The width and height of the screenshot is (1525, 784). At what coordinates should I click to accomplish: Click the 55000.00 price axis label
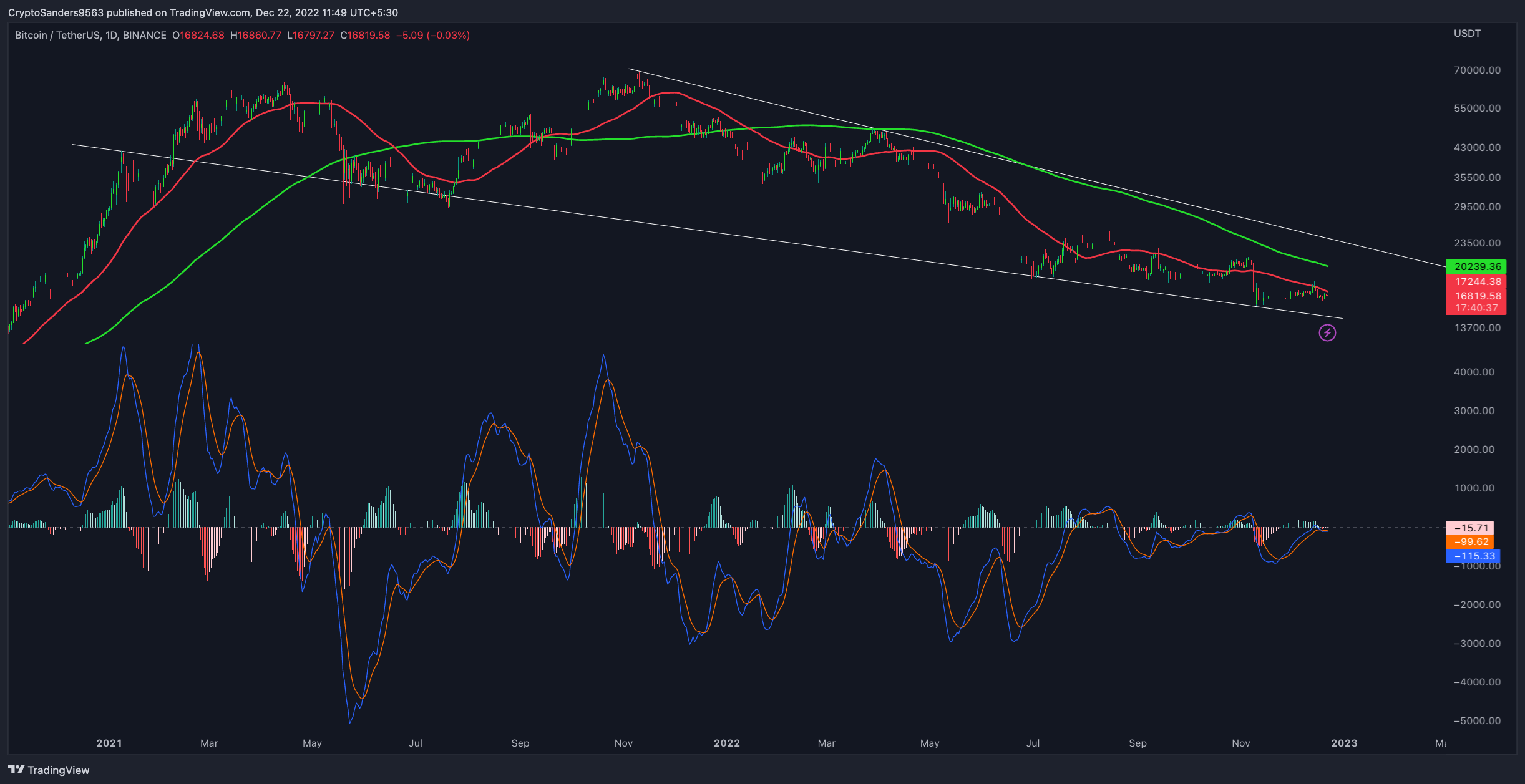coord(1477,109)
